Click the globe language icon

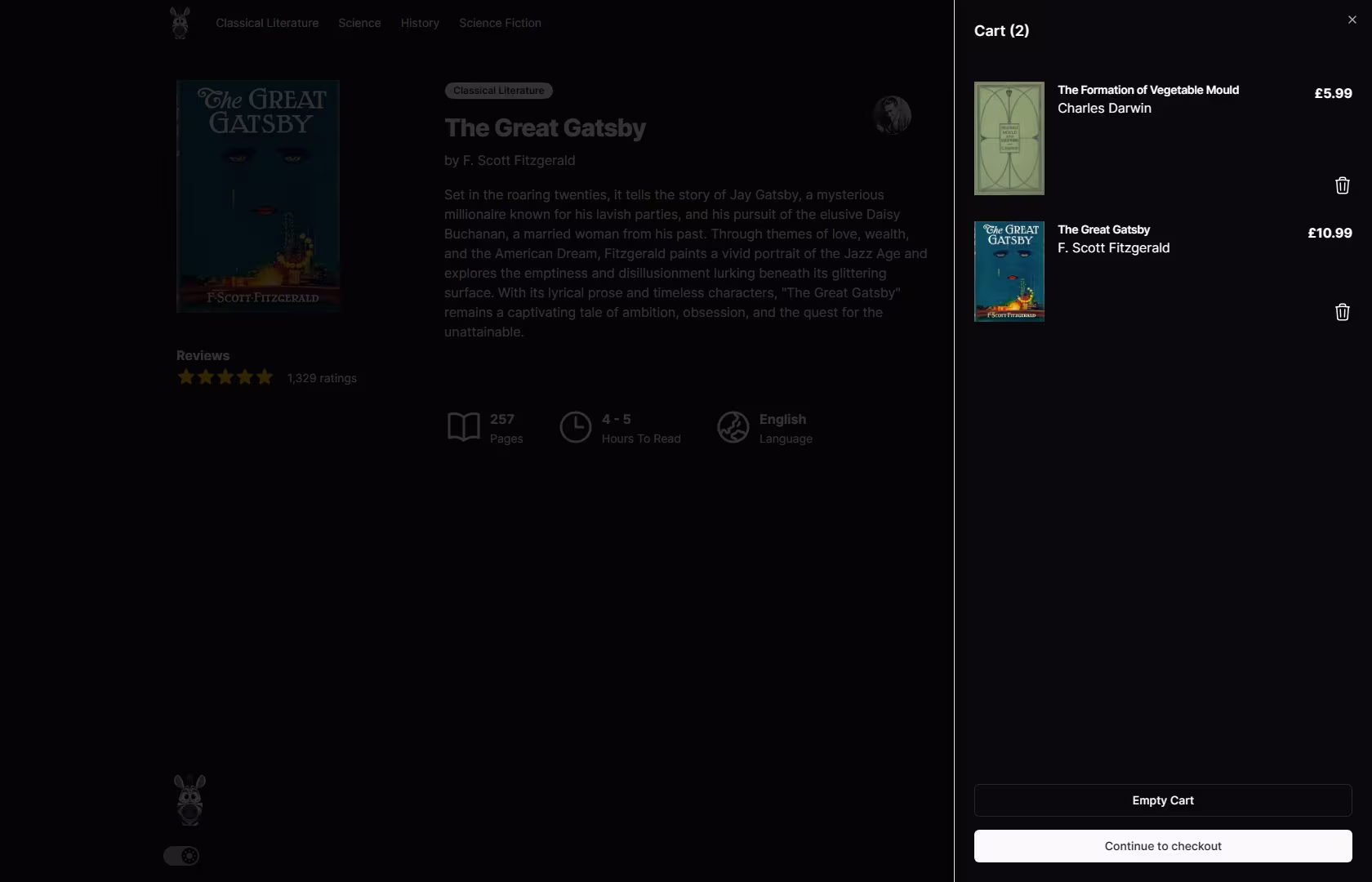pyautogui.click(x=733, y=427)
